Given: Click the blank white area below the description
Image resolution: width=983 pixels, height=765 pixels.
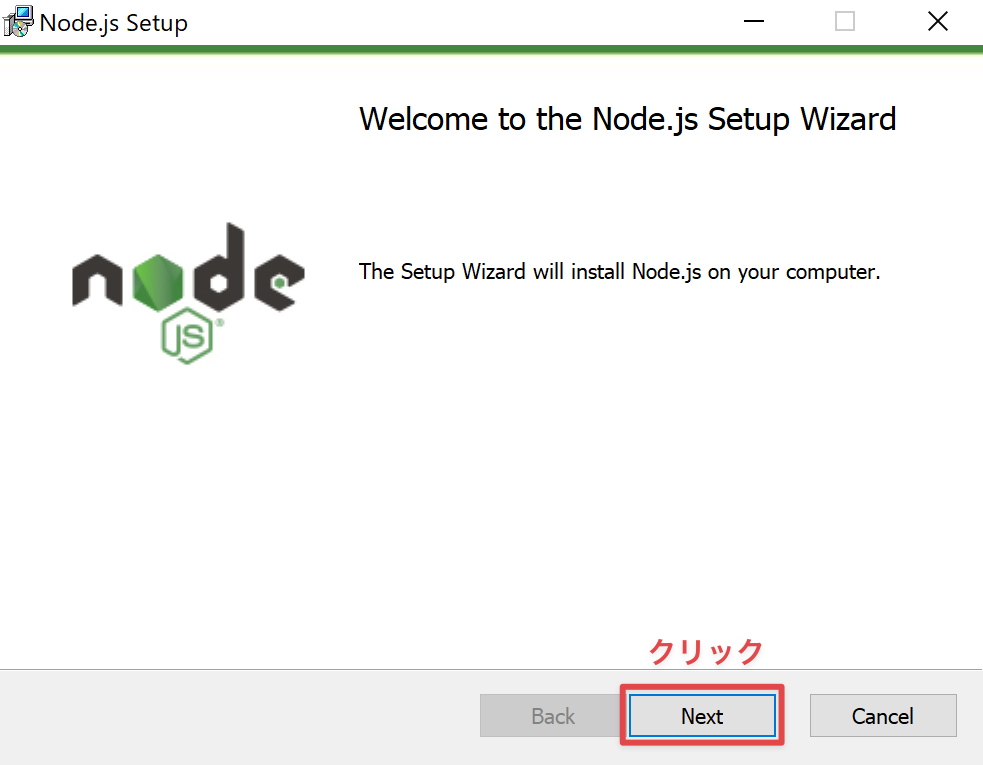Looking at the screenshot, I should pos(620,450).
